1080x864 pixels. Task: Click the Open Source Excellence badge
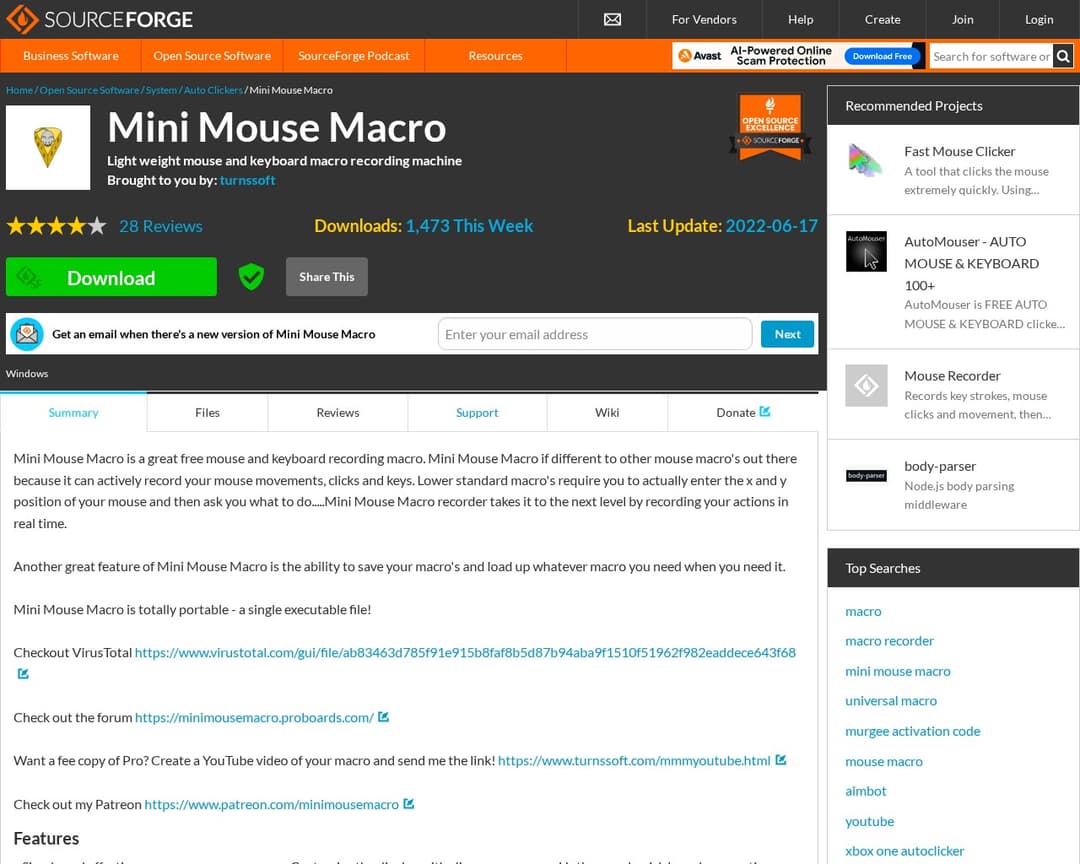click(770, 127)
